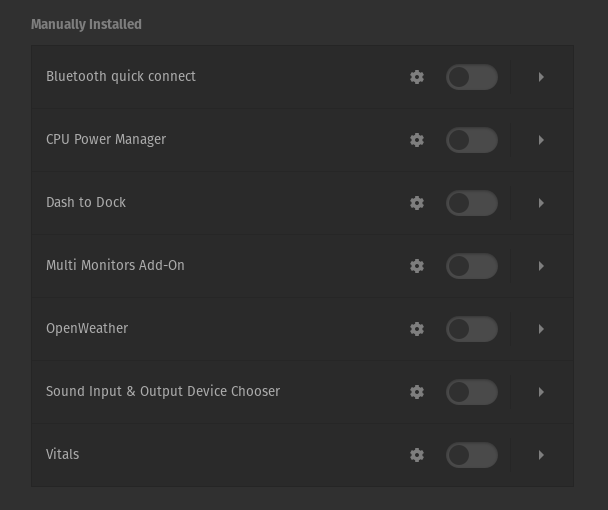Open Multi Monitors Add-On settings gear
This screenshot has width=608, height=510.
point(417,266)
